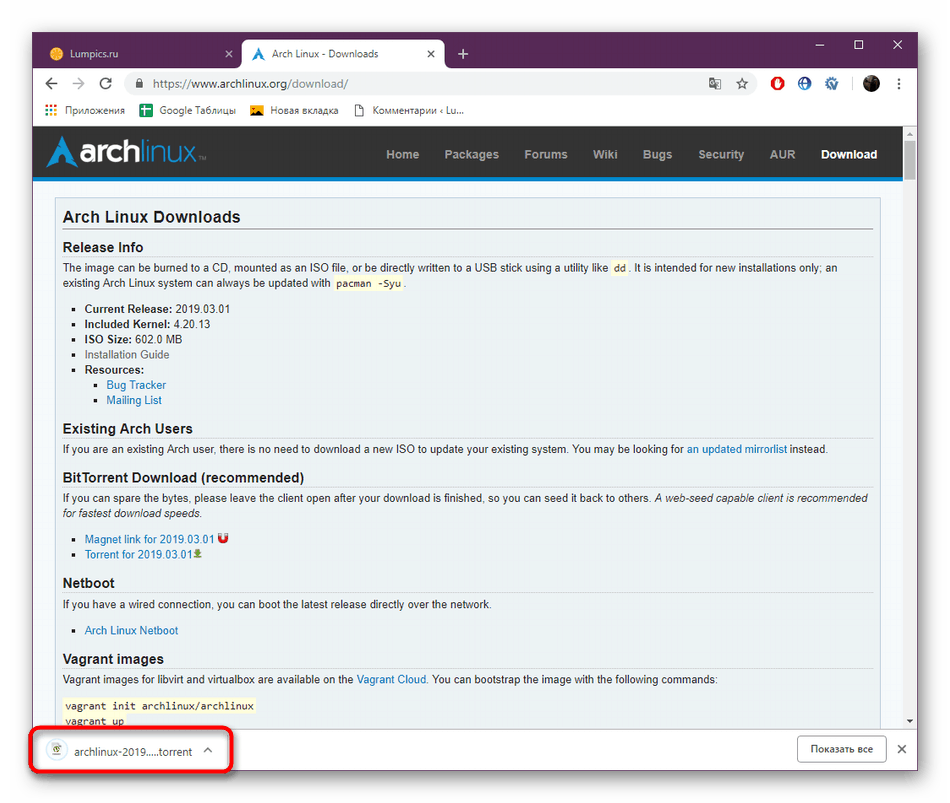Viewport: 950px width, 803px height.
Task: Open the Mailing List link
Action: (x=134, y=400)
